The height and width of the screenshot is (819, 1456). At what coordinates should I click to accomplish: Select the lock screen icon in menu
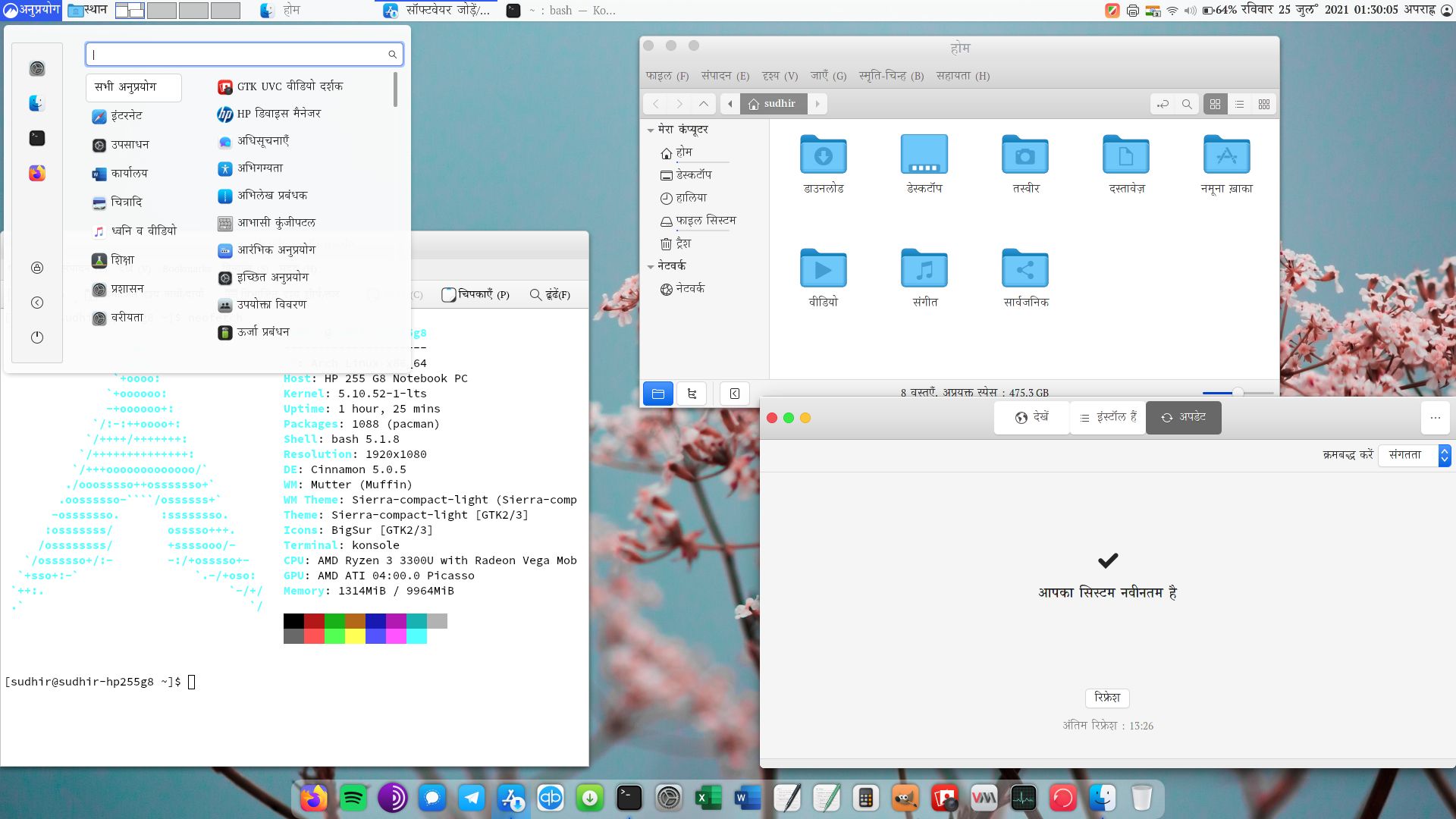tap(36, 268)
